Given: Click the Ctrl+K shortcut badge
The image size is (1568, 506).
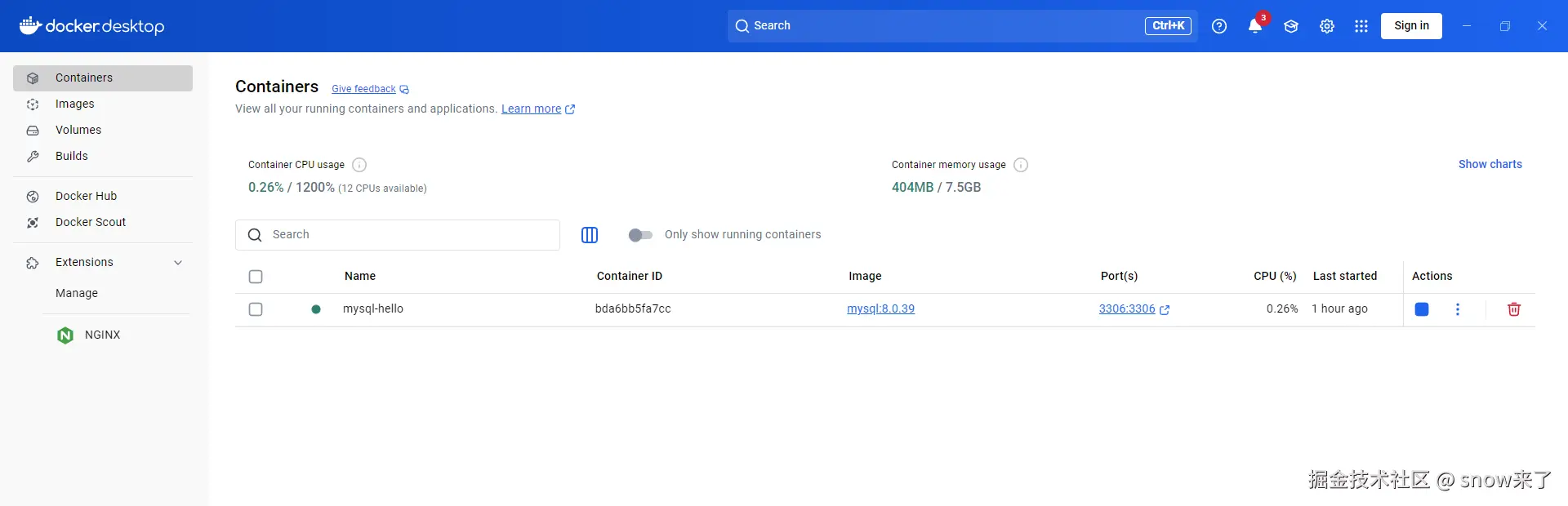Looking at the screenshot, I should click(1168, 26).
